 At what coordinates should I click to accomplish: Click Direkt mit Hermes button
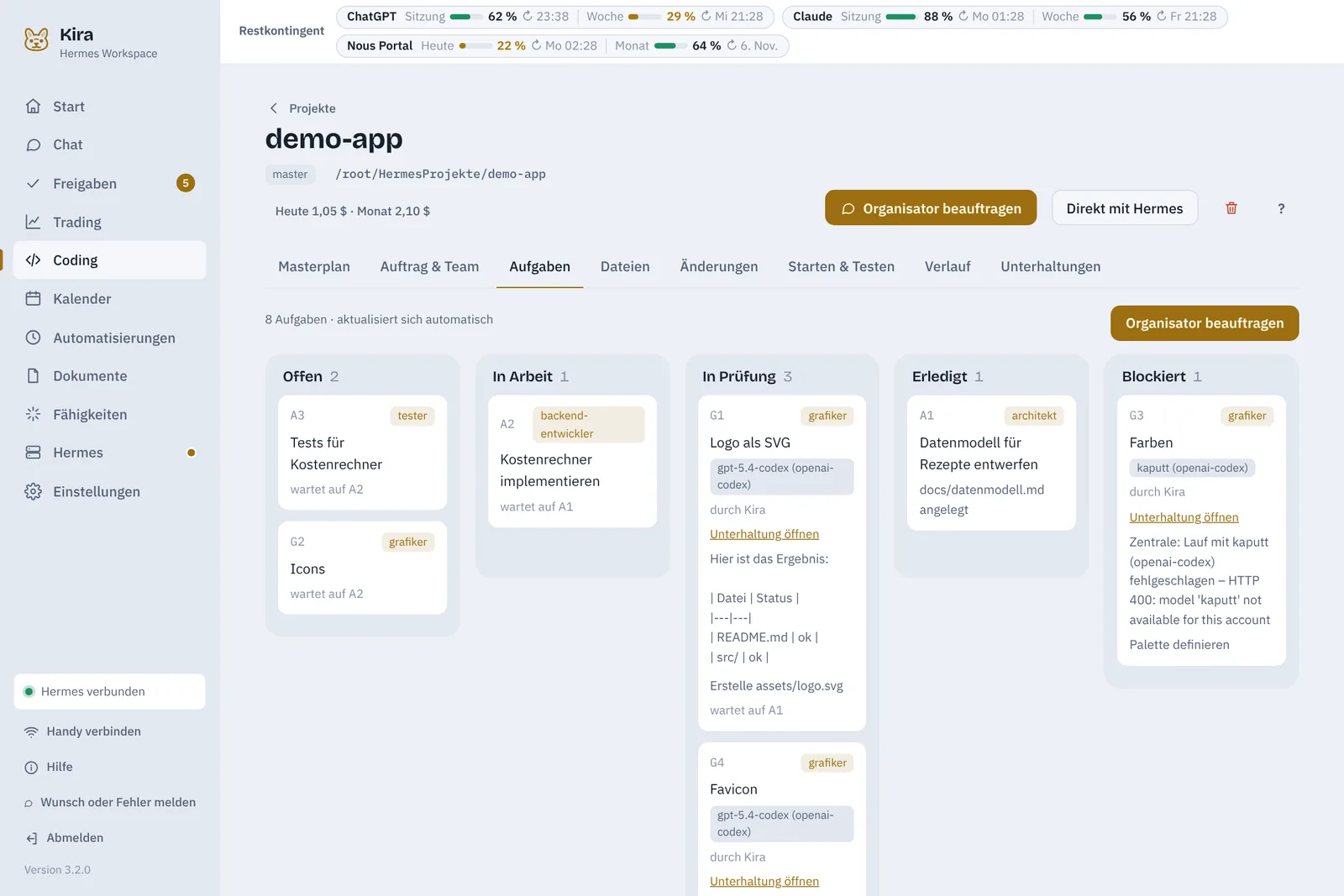1125,208
